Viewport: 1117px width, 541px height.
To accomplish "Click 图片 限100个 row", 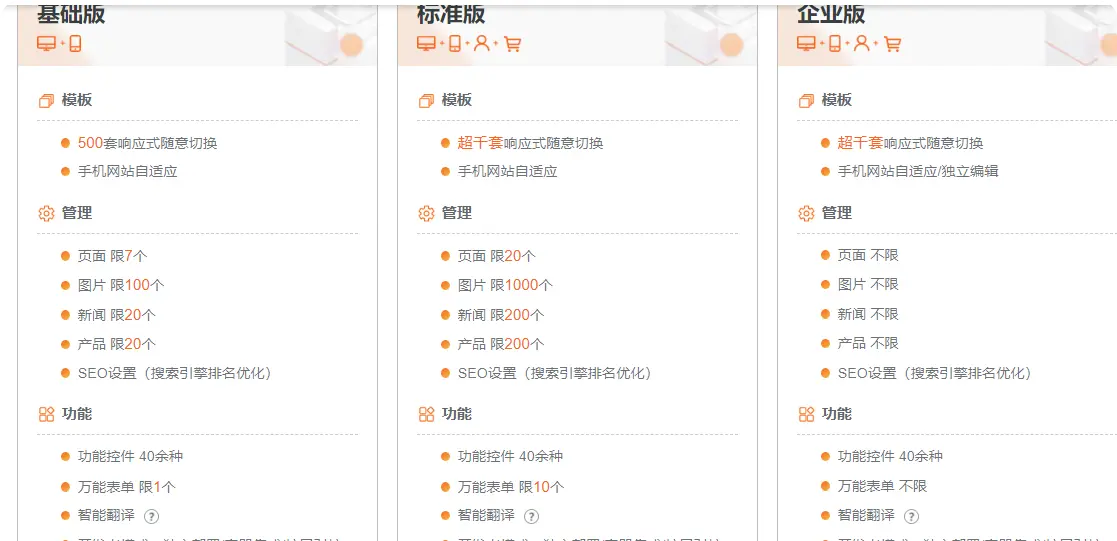I will pos(121,285).
